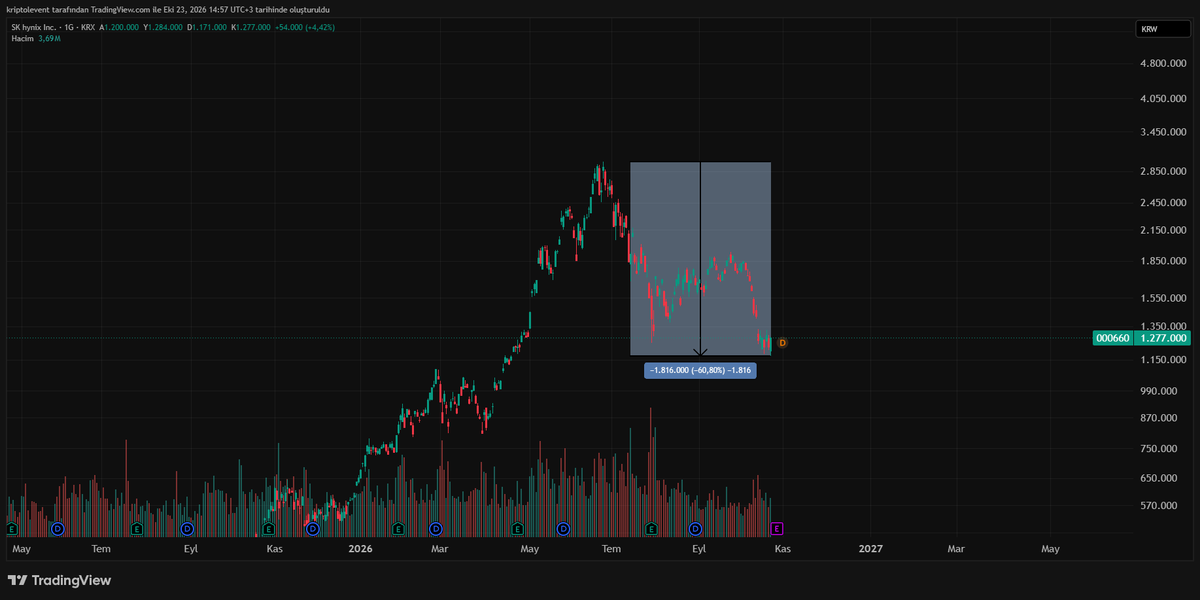Open the E marker just after the 2026 label
Viewport: 1200px width, 600px height.
point(398,528)
